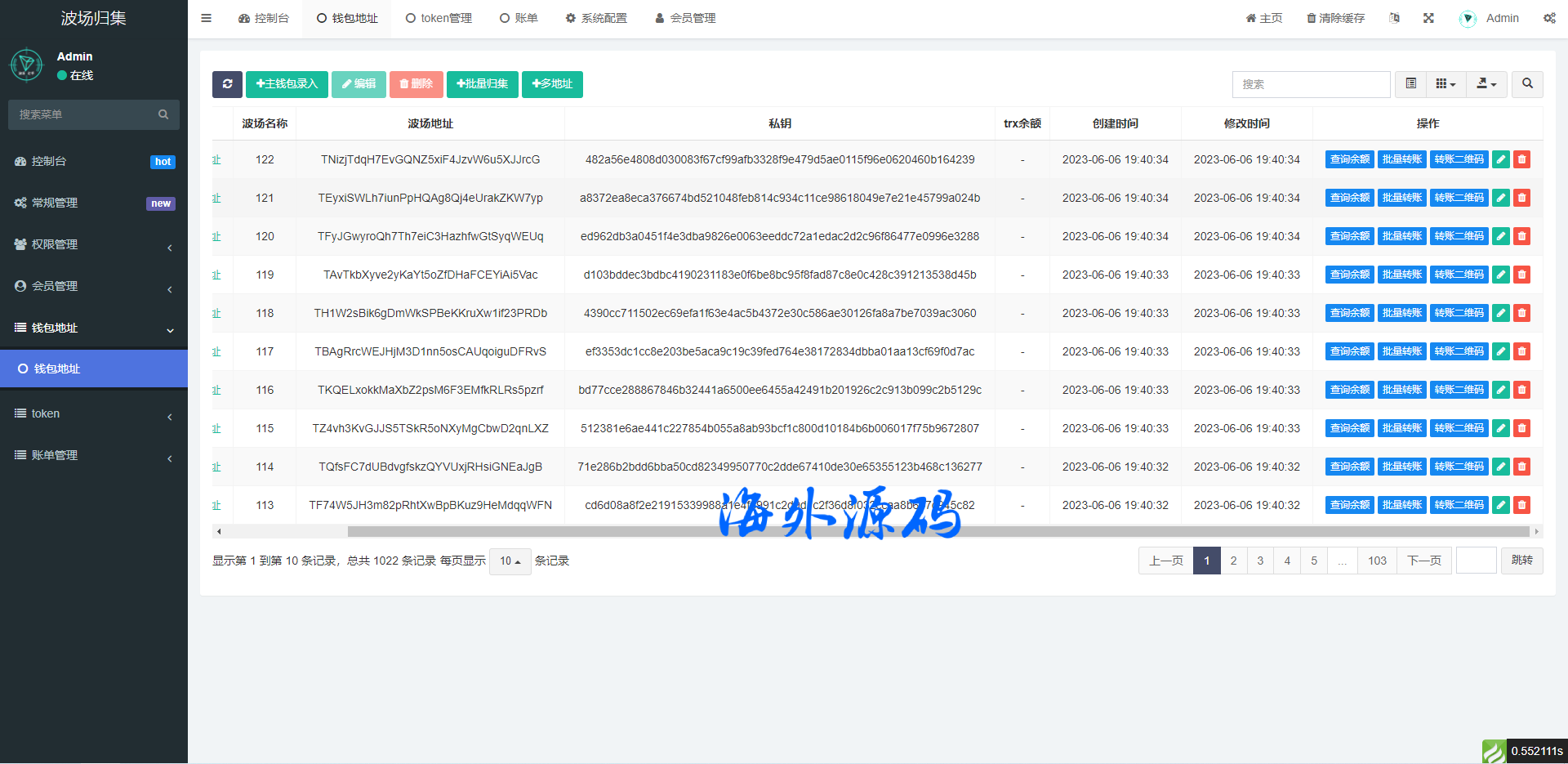Expand the 权限管理 sidebar menu
The image size is (1568, 764).
[94, 244]
